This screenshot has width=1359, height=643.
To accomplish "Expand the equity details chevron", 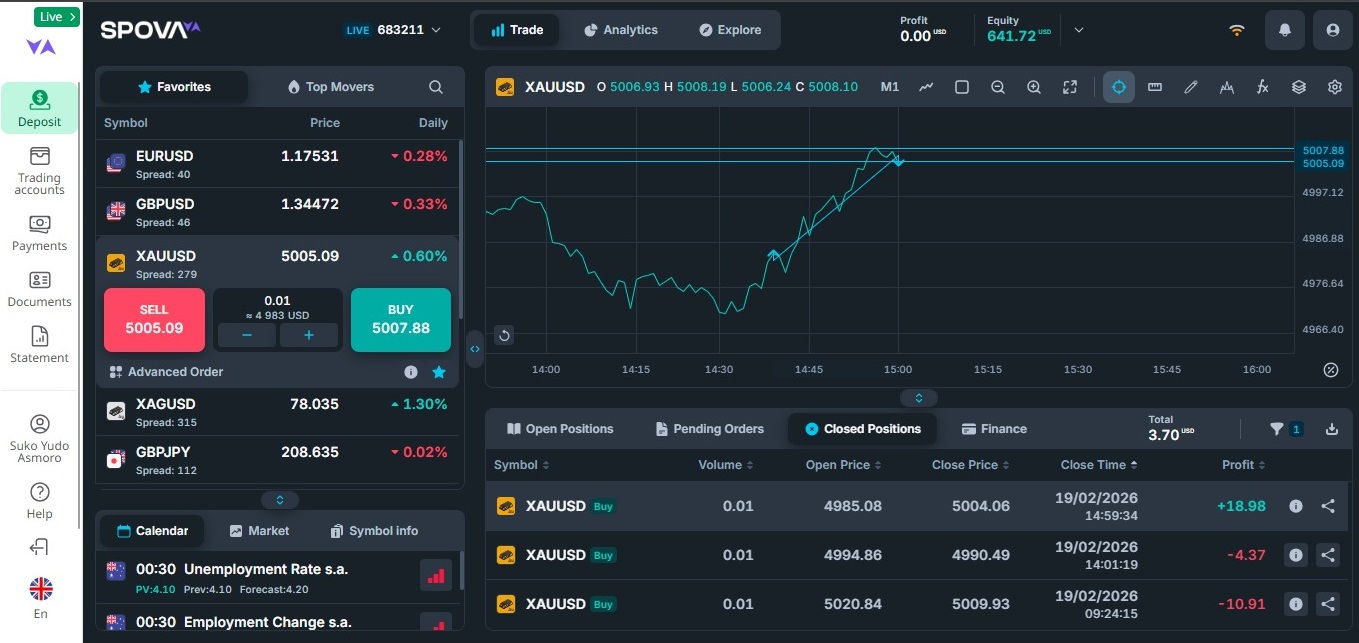I will [x=1078, y=30].
